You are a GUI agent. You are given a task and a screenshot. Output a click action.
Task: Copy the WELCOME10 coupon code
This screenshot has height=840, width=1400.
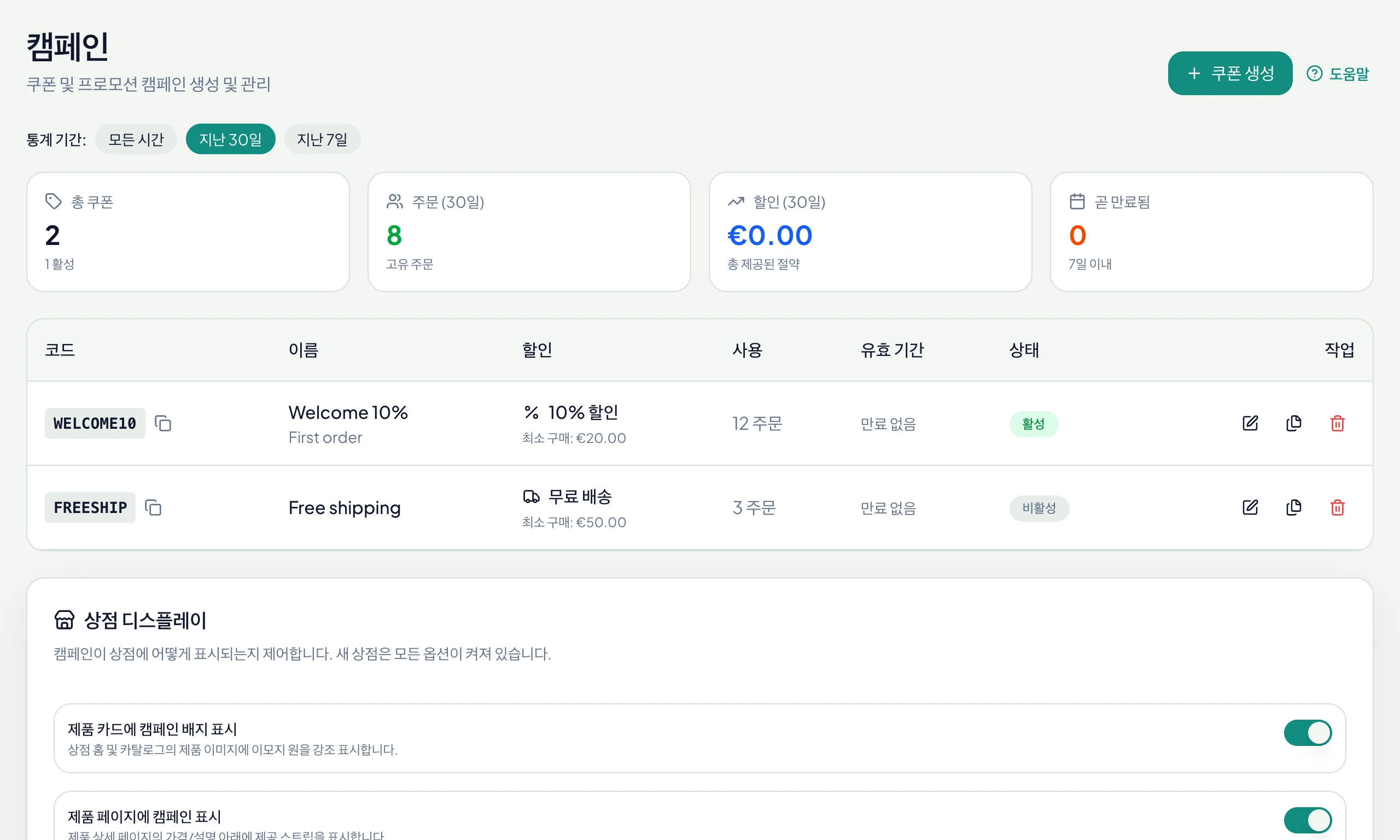click(163, 423)
